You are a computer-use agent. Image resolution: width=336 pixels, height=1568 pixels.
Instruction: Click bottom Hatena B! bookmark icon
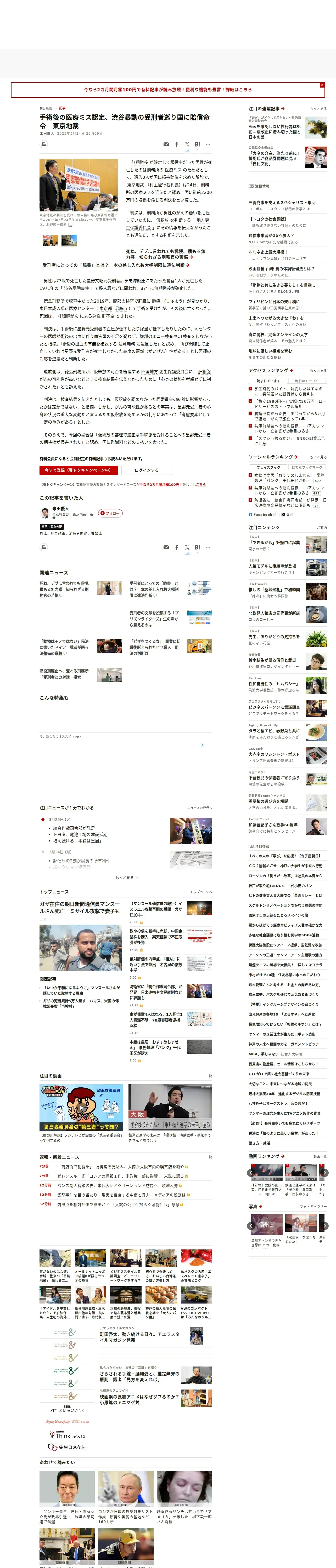point(198,547)
